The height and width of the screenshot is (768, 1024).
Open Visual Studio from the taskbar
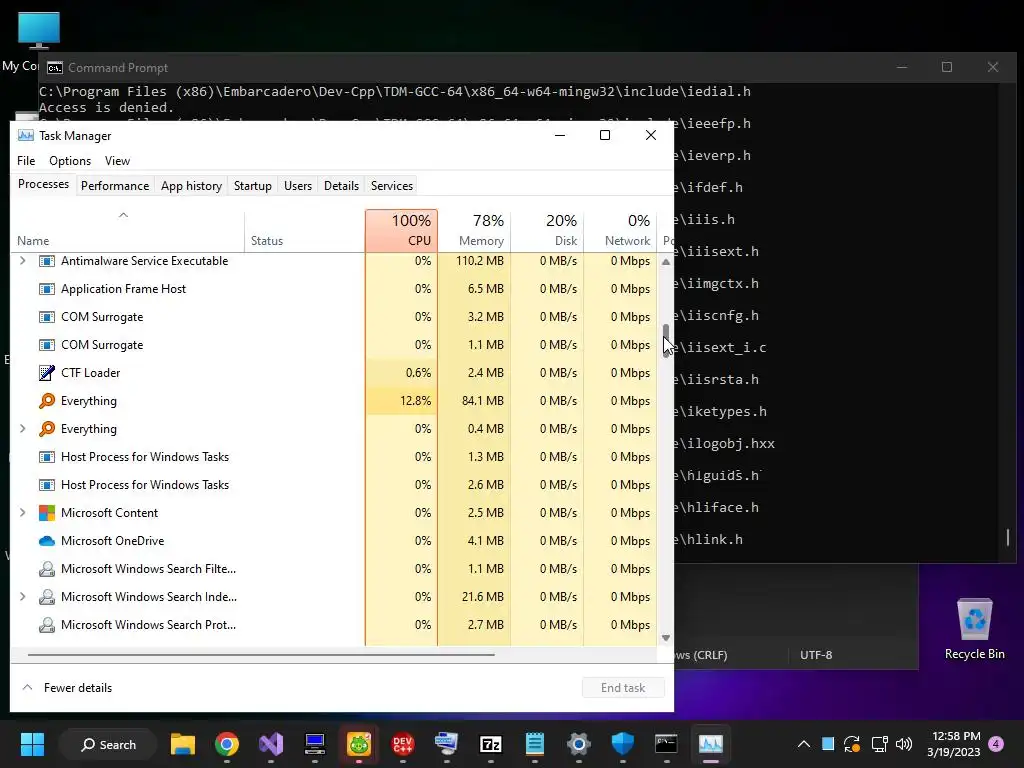[271, 744]
